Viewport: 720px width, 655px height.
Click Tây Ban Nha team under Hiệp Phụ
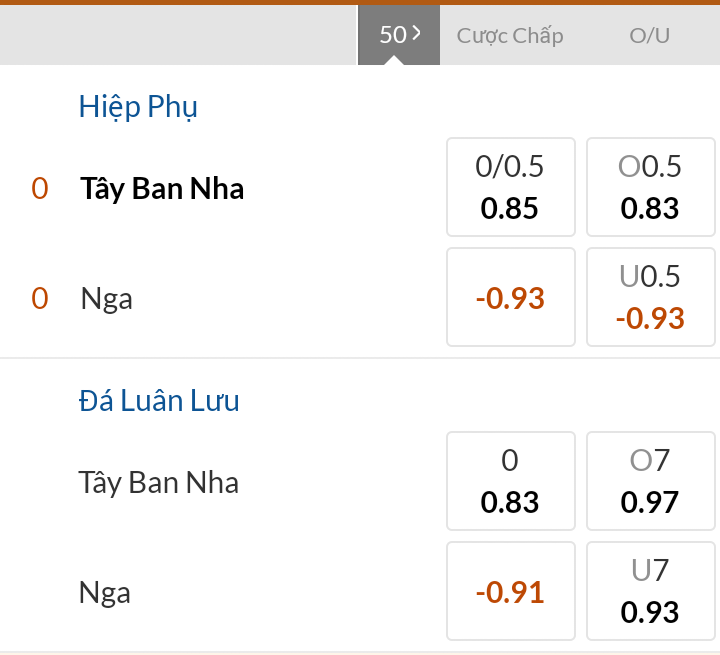[x=162, y=189]
